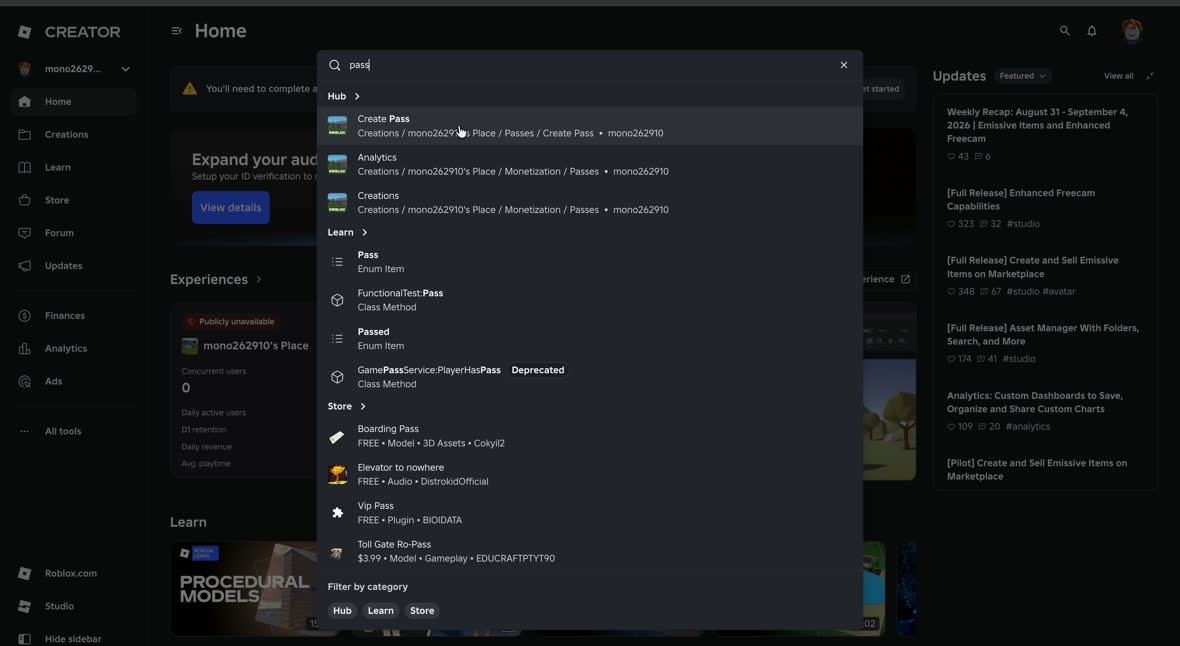The height and width of the screenshot is (646, 1180).
Task: Open the mono2629... account dropdown
Action: coord(74,69)
